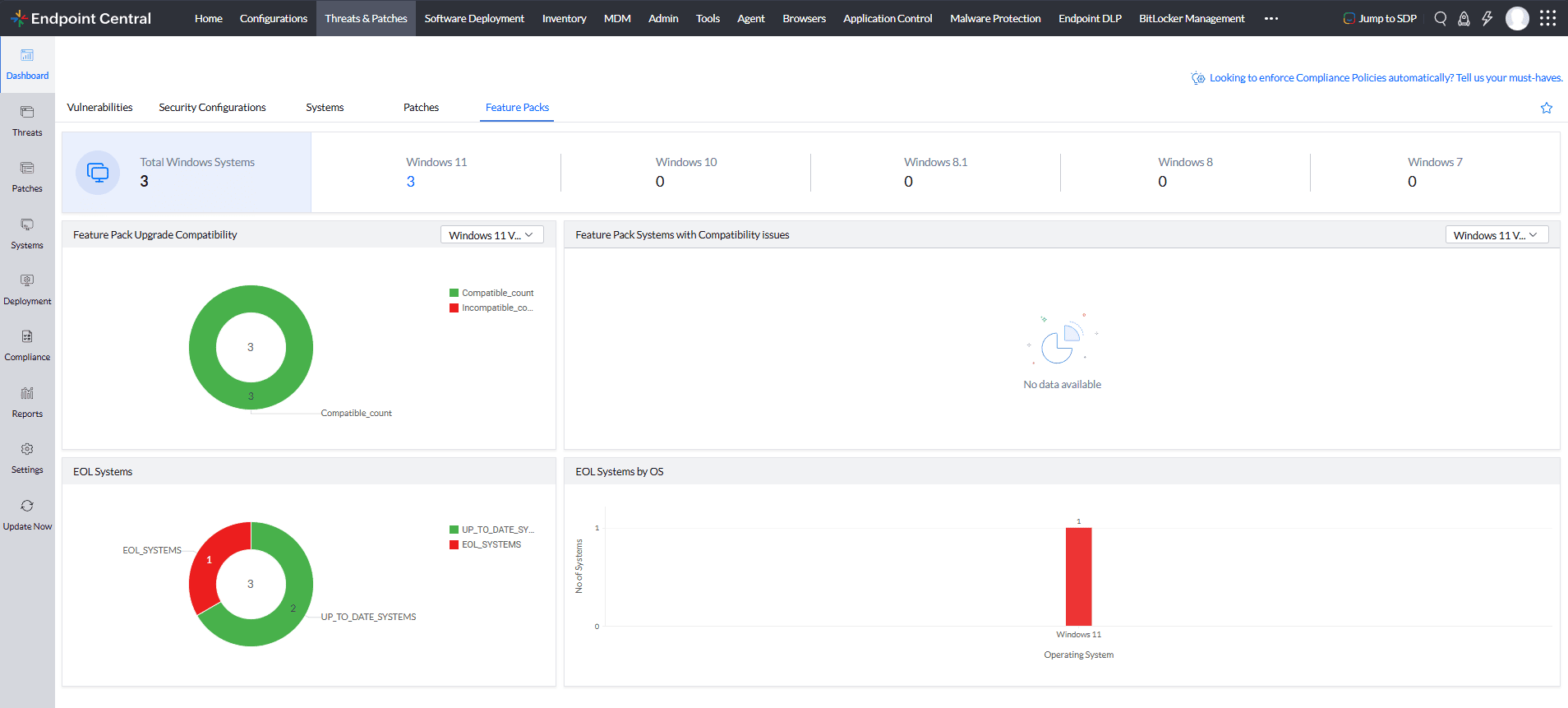
Task: Open the Threats & Patches menu
Action: tap(366, 18)
